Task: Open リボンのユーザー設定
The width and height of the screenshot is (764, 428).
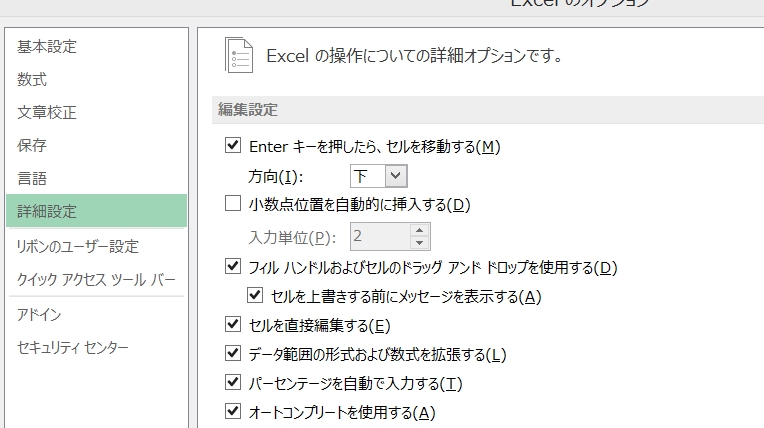Action: coord(78,247)
